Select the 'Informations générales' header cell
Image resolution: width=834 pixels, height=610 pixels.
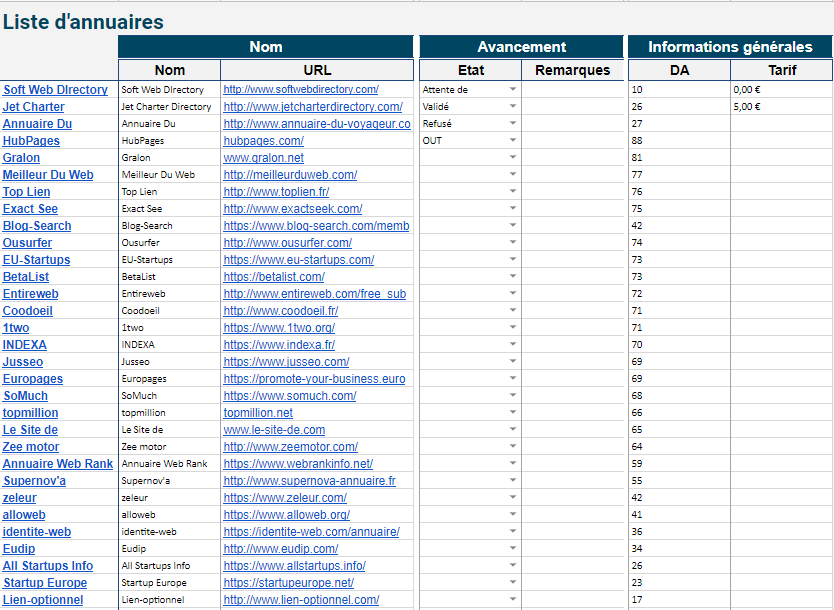coord(730,47)
